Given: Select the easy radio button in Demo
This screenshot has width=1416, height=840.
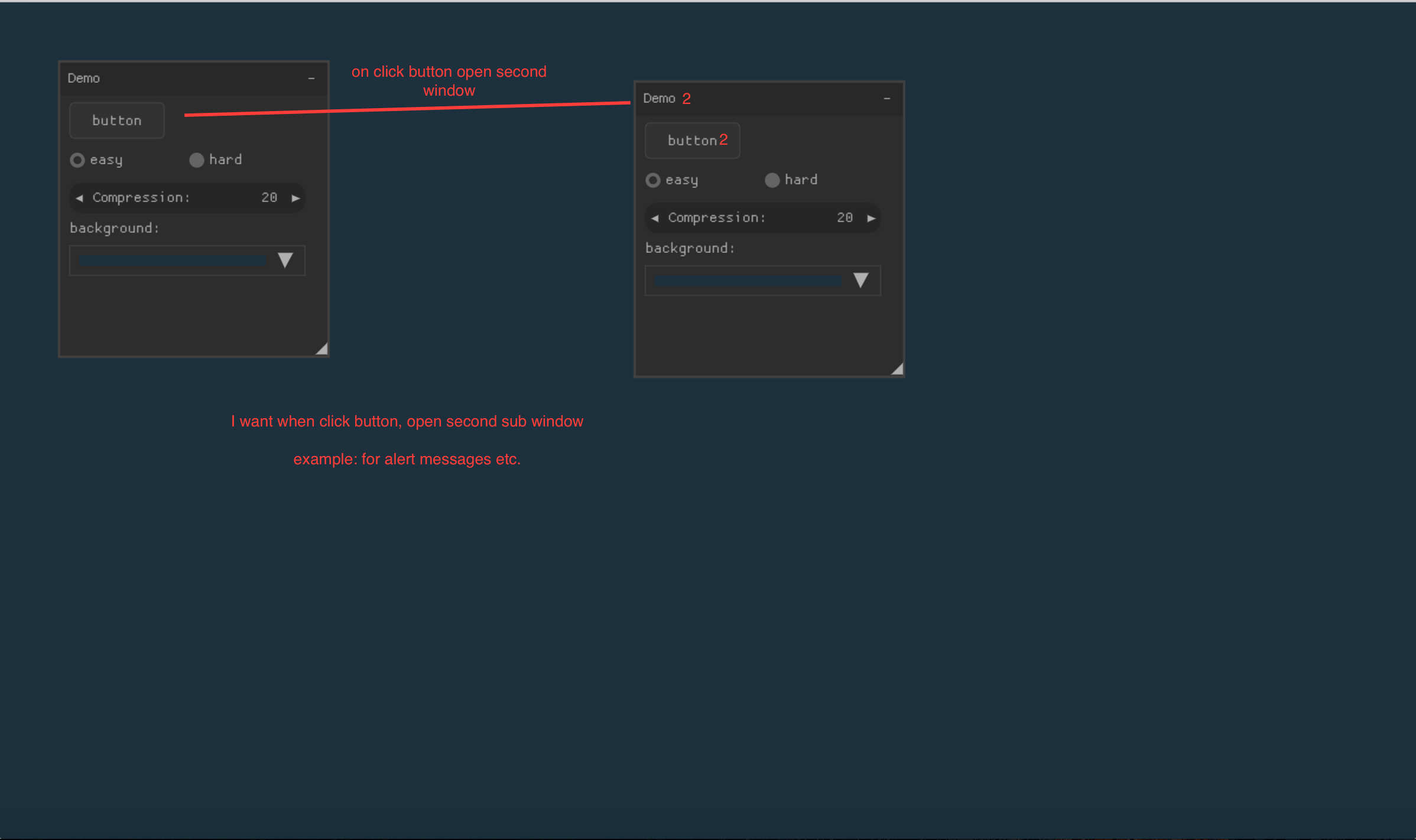Looking at the screenshot, I should [77, 159].
